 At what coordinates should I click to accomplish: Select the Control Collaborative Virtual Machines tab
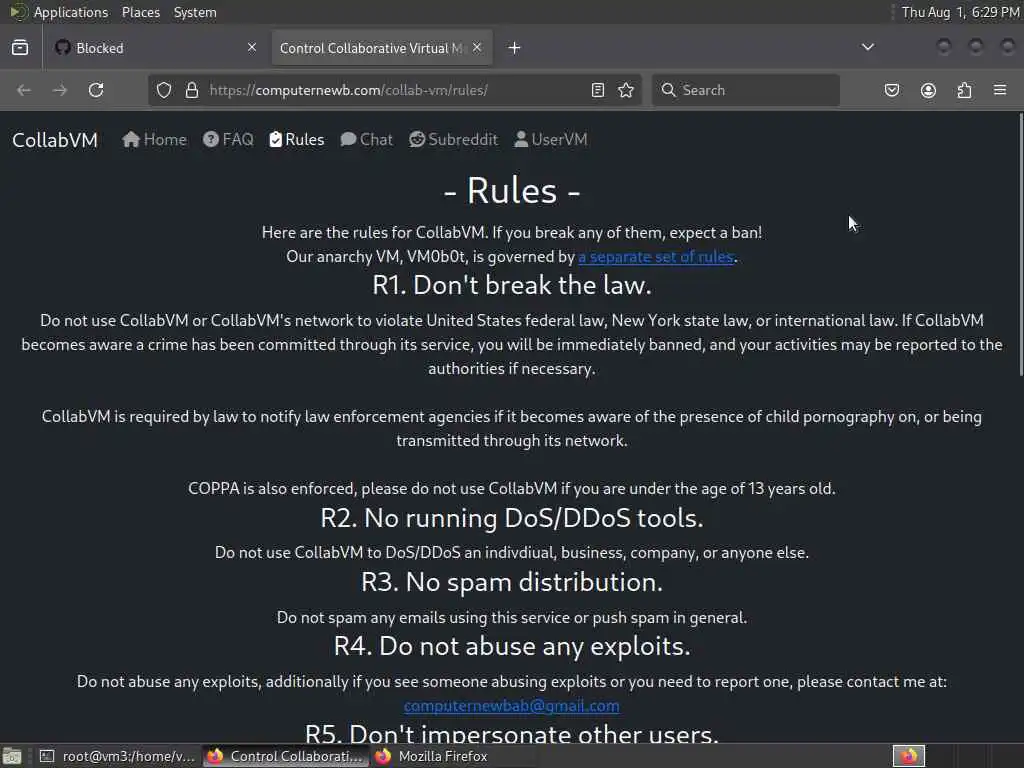point(382,48)
